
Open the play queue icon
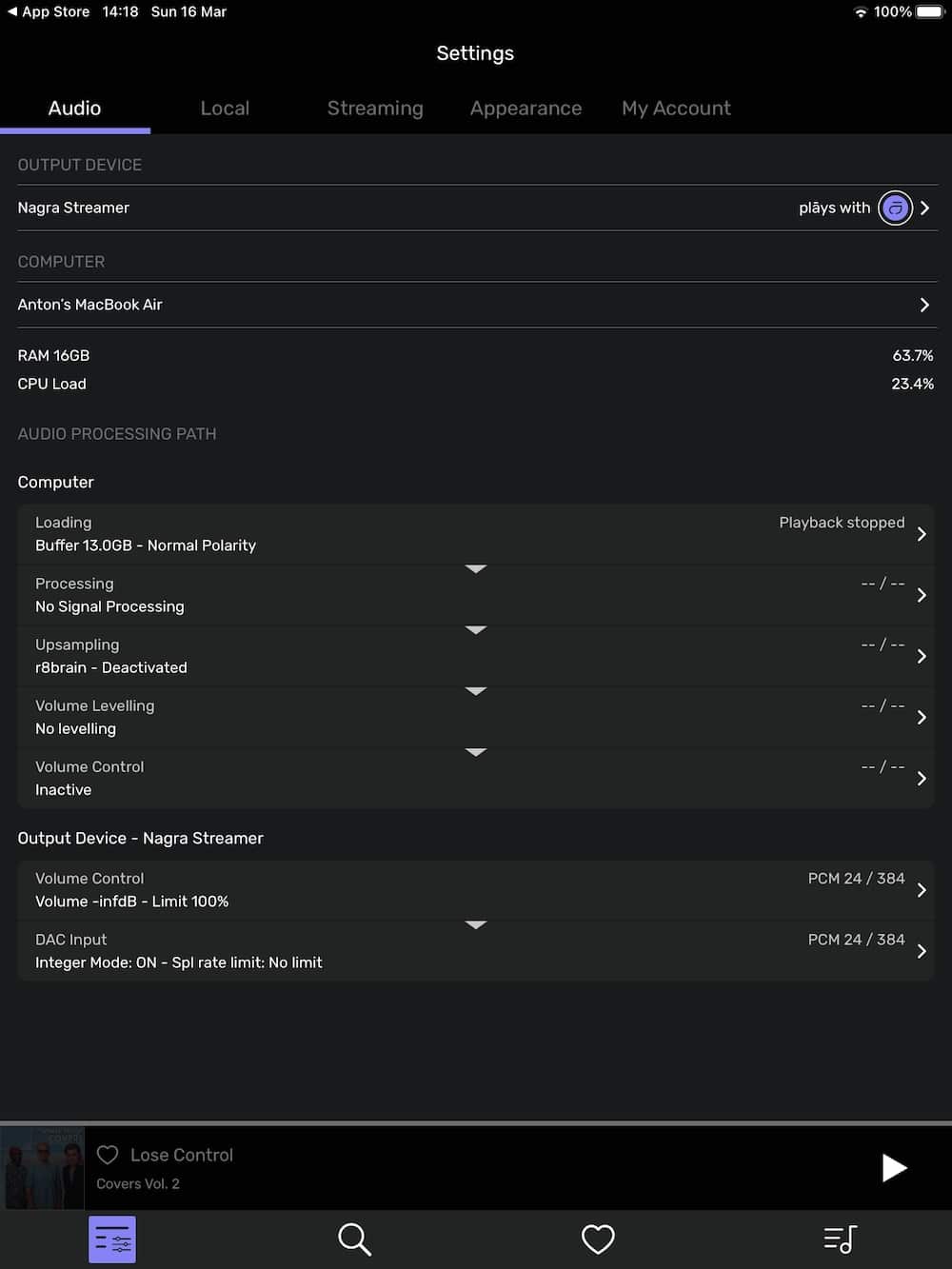click(840, 1239)
